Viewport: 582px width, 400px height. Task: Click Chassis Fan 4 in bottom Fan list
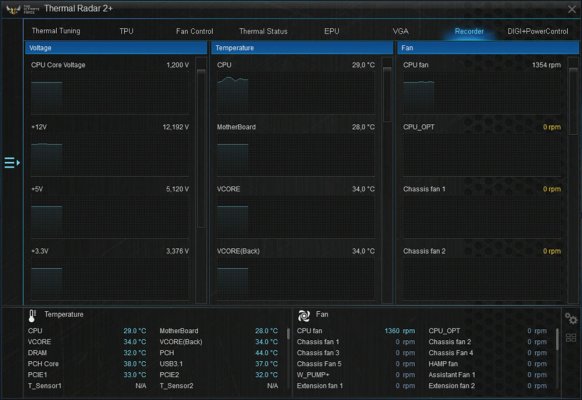(x=451, y=353)
